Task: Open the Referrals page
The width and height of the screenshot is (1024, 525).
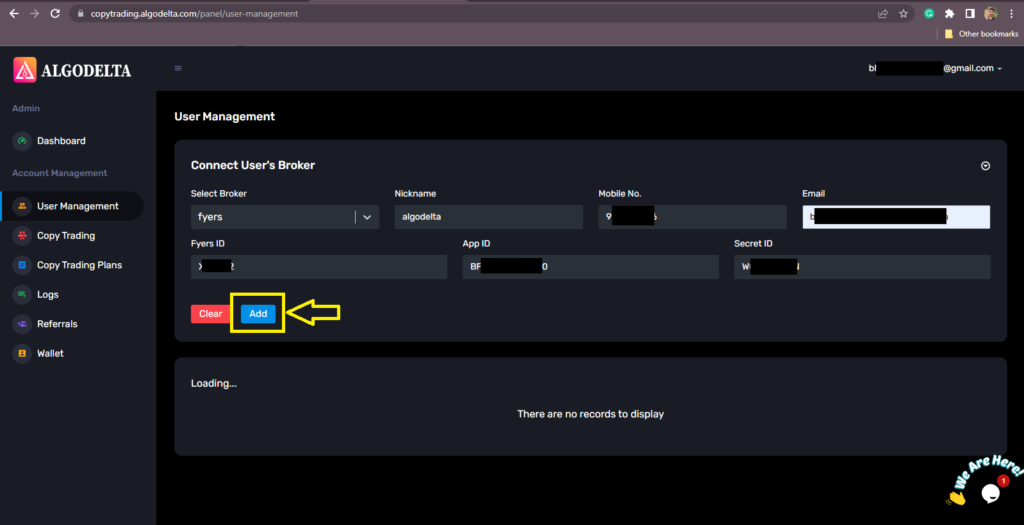Action: (x=57, y=324)
